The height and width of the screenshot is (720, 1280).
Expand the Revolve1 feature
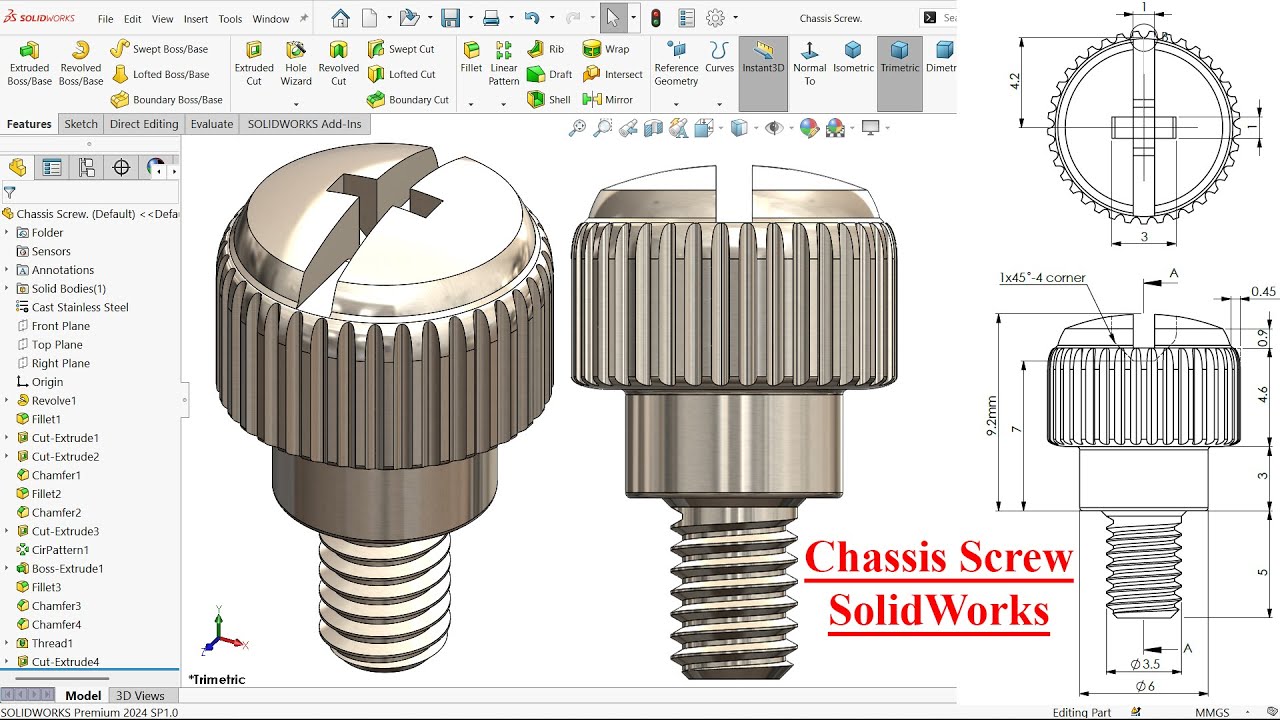point(7,400)
